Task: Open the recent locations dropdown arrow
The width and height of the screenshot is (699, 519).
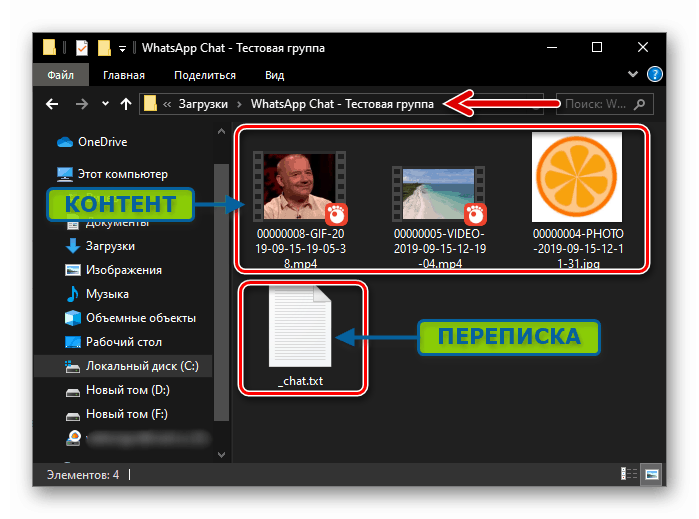Action: point(105,103)
